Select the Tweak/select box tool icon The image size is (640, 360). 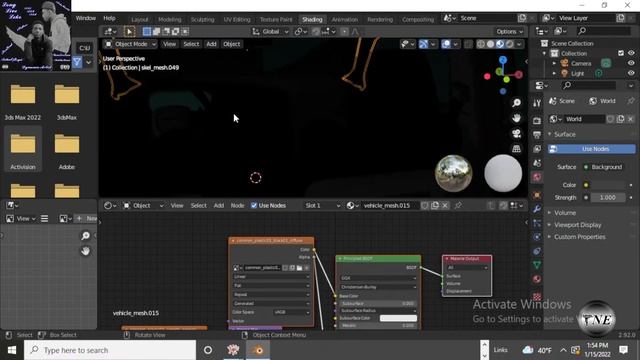[129, 31]
